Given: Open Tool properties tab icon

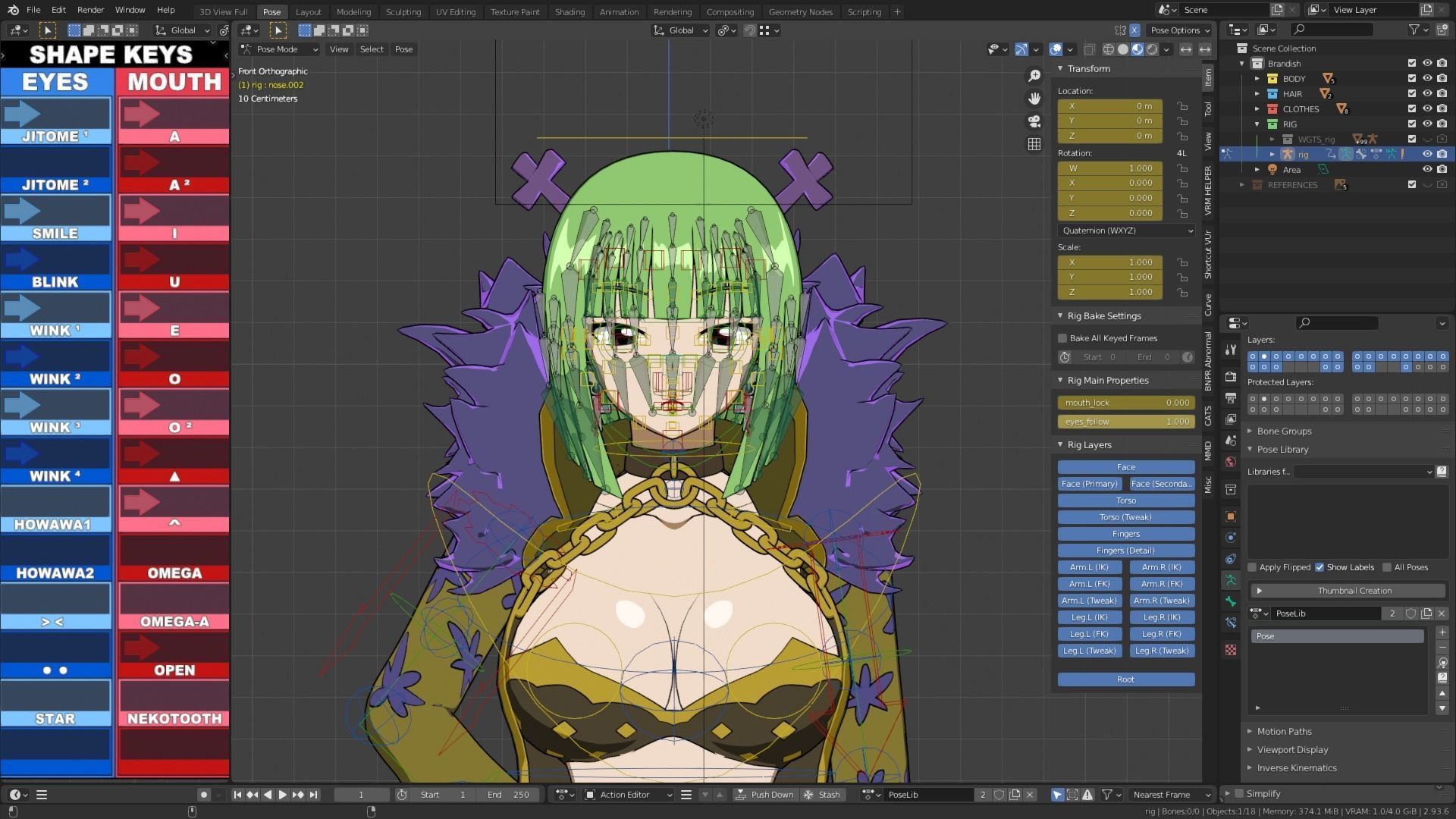Looking at the screenshot, I should [x=1230, y=350].
